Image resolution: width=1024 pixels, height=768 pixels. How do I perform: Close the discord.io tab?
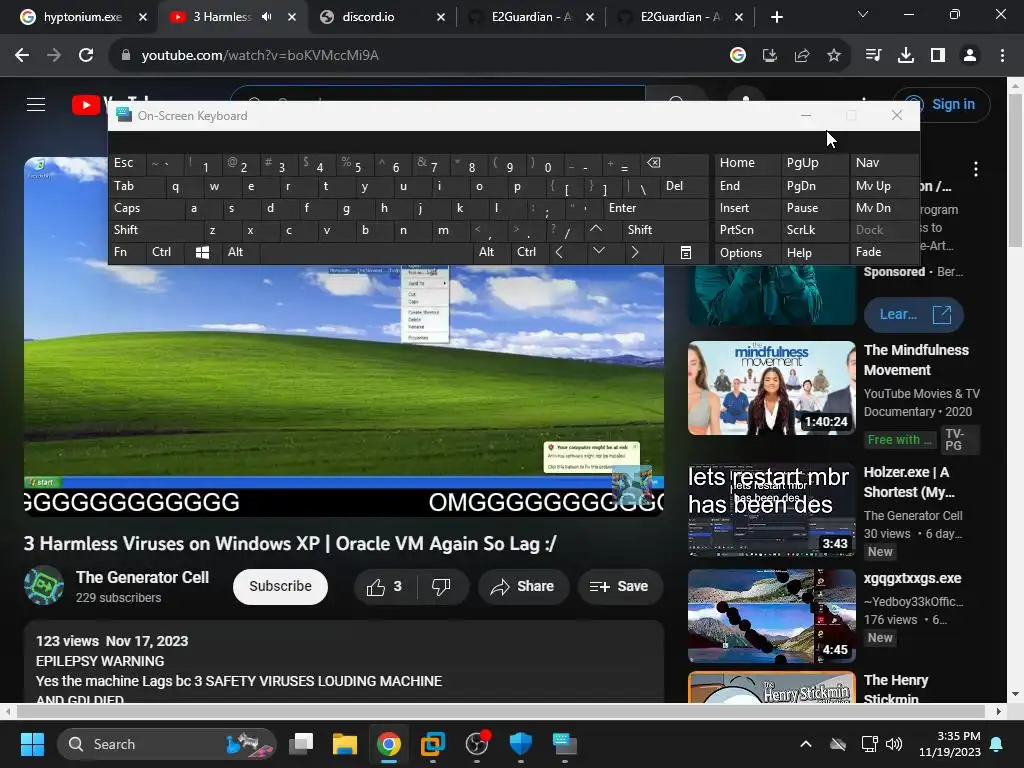(441, 17)
